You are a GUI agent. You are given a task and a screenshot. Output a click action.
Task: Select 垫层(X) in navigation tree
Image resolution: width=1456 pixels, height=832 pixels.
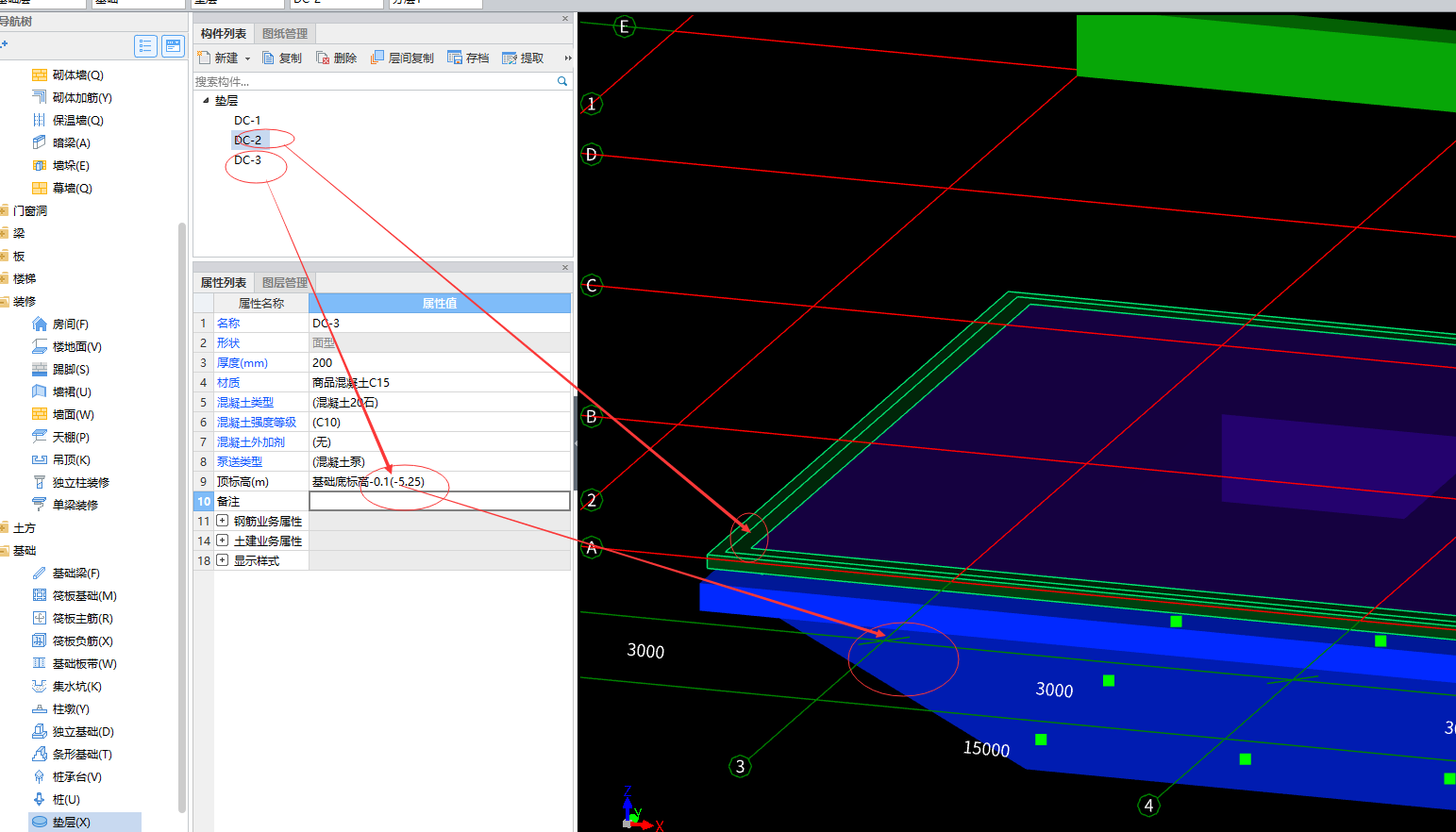(85, 822)
